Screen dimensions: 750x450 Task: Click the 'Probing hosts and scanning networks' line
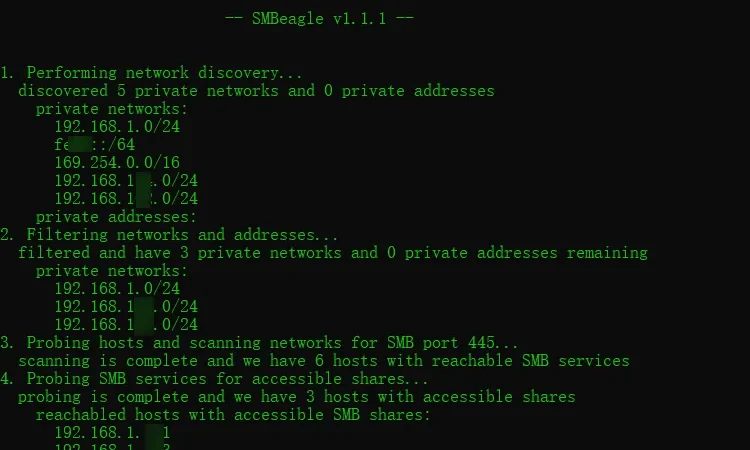[x=259, y=343]
